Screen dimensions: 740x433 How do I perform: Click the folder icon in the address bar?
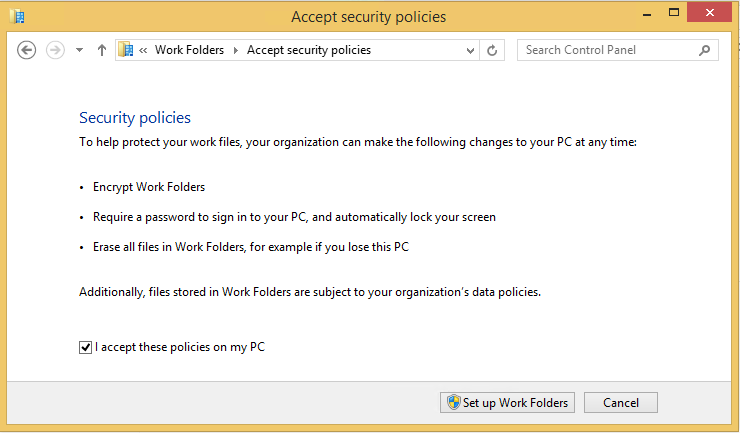[126, 50]
